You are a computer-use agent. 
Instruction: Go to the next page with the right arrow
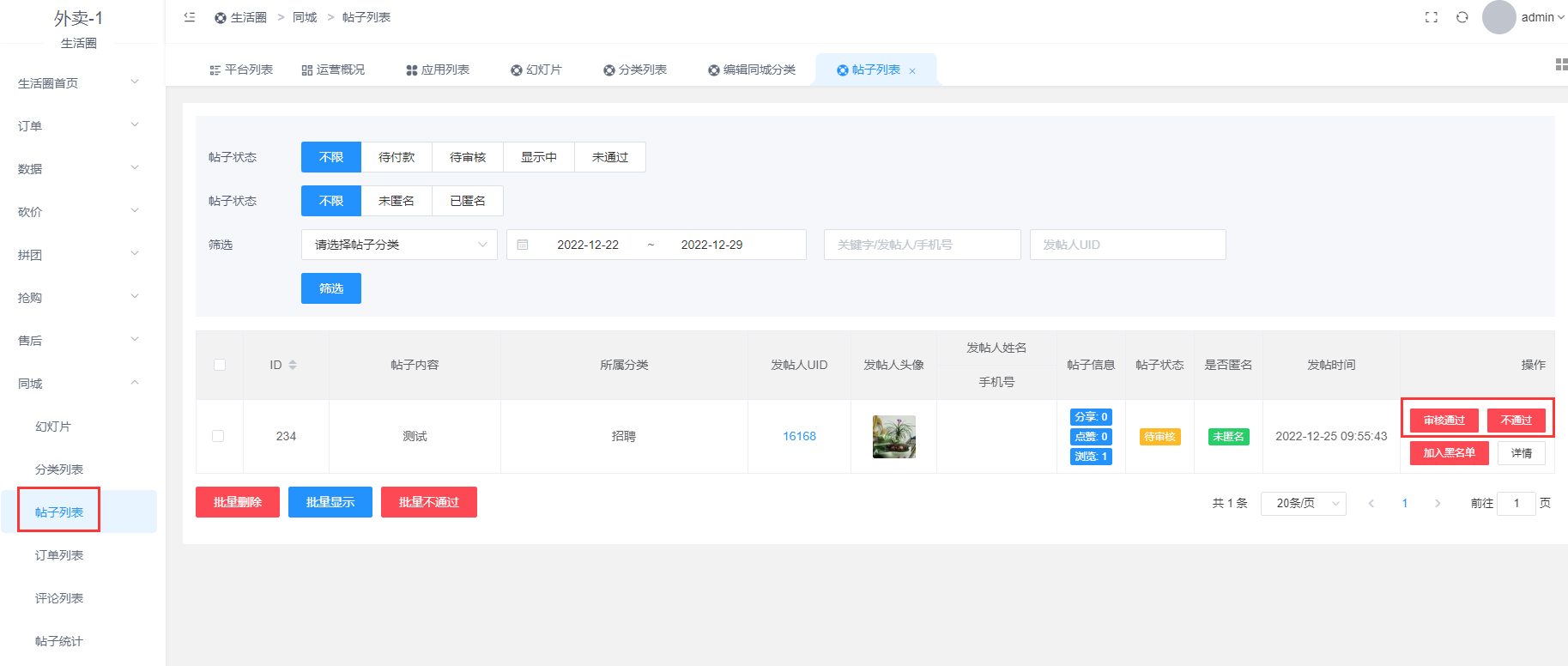(1438, 503)
